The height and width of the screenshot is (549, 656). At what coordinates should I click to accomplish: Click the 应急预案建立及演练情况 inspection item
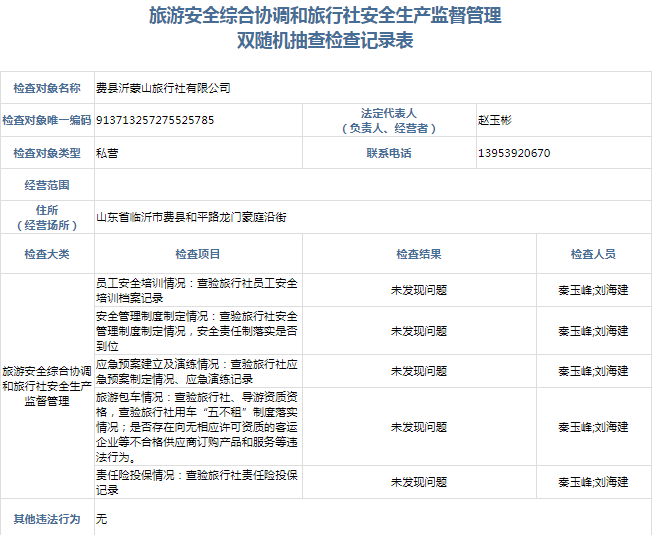(196, 371)
